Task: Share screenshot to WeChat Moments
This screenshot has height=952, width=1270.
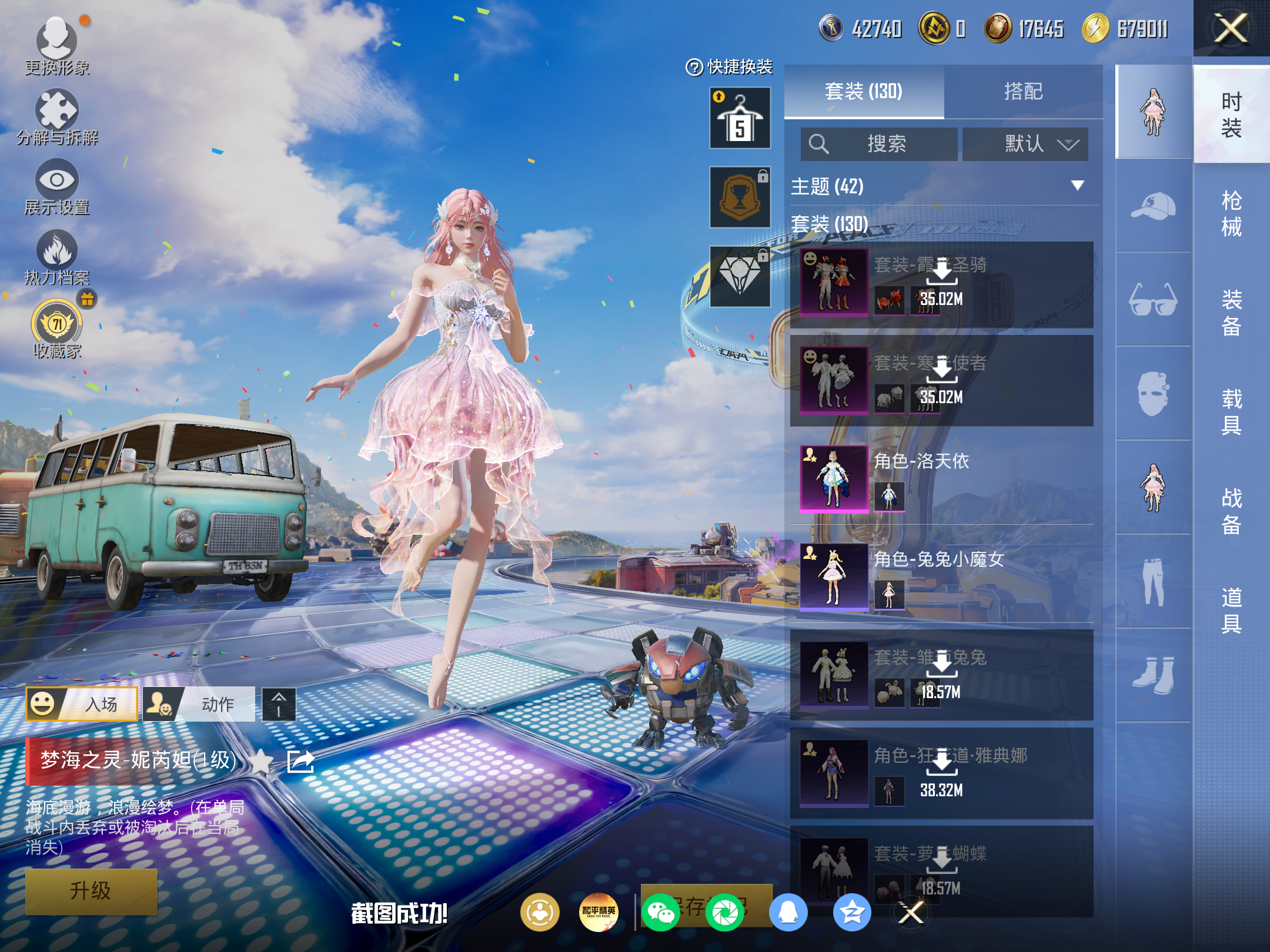Action: 725,913
